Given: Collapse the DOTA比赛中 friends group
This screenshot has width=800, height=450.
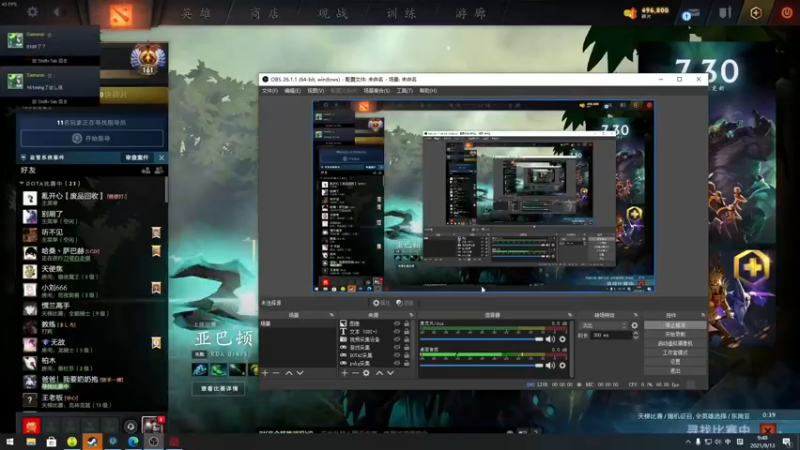Looking at the screenshot, I should [x=22, y=183].
